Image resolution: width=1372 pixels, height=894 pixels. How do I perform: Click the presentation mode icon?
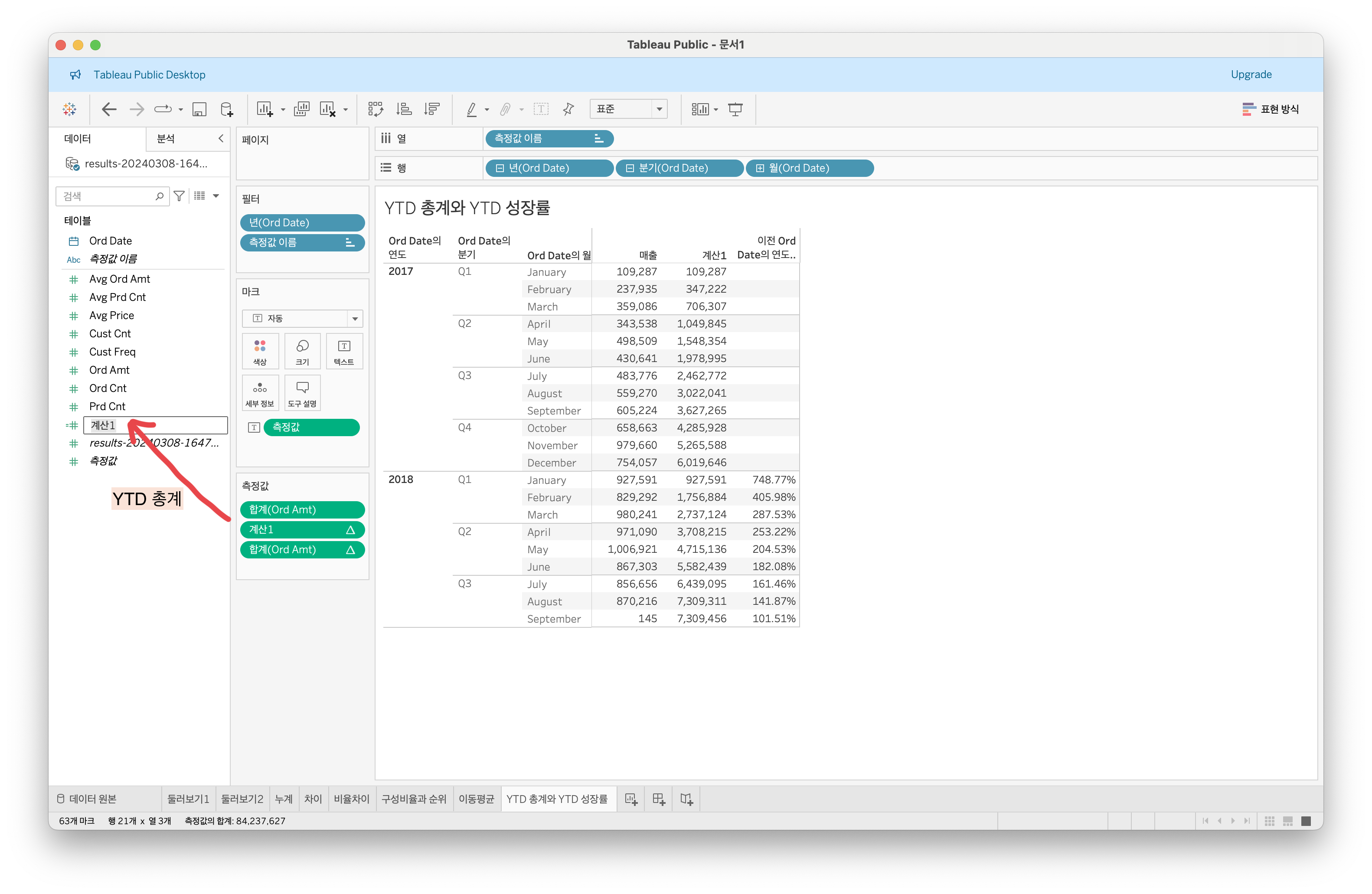735,109
